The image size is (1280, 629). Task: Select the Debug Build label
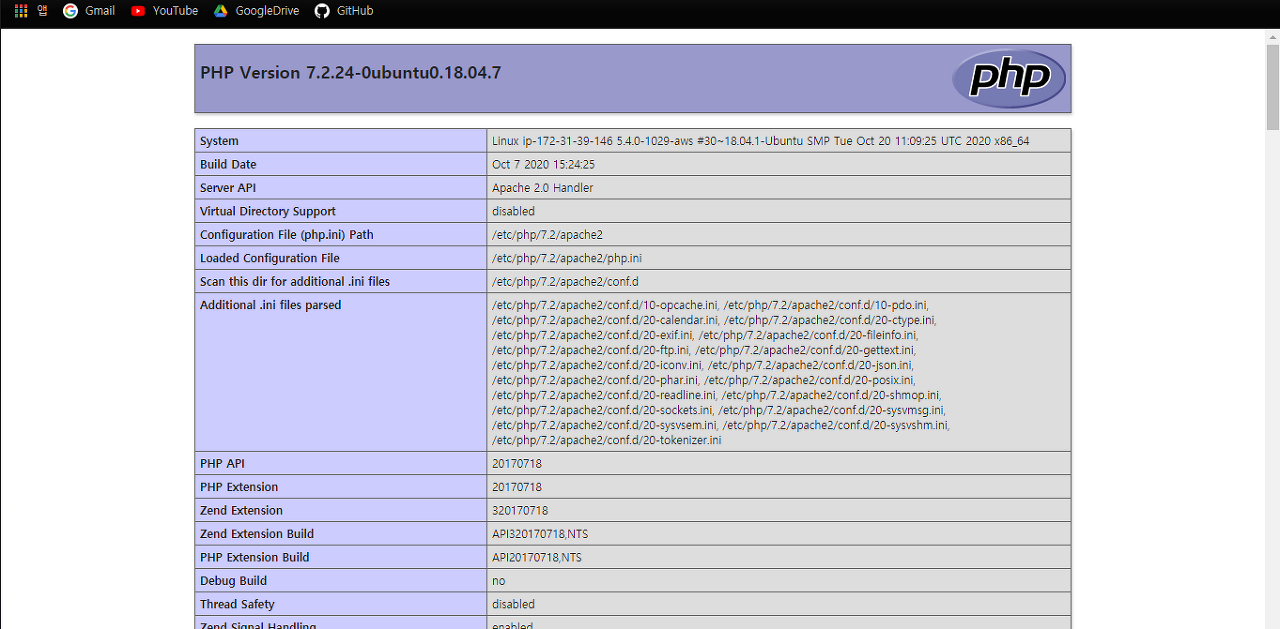coord(233,581)
